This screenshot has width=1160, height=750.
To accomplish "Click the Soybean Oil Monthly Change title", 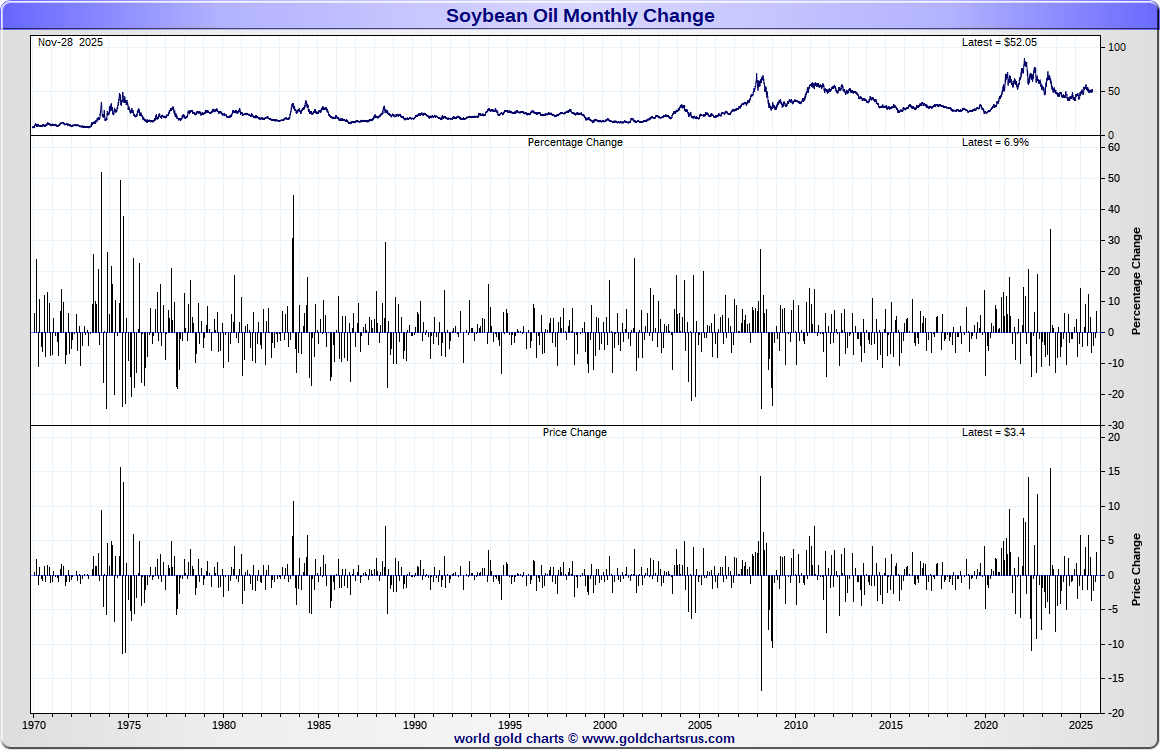I will pyautogui.click(x=580, y=16).
